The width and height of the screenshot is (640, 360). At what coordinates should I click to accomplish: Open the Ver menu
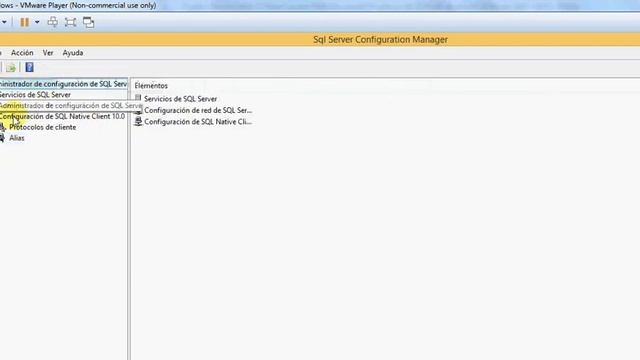[48, 53]
